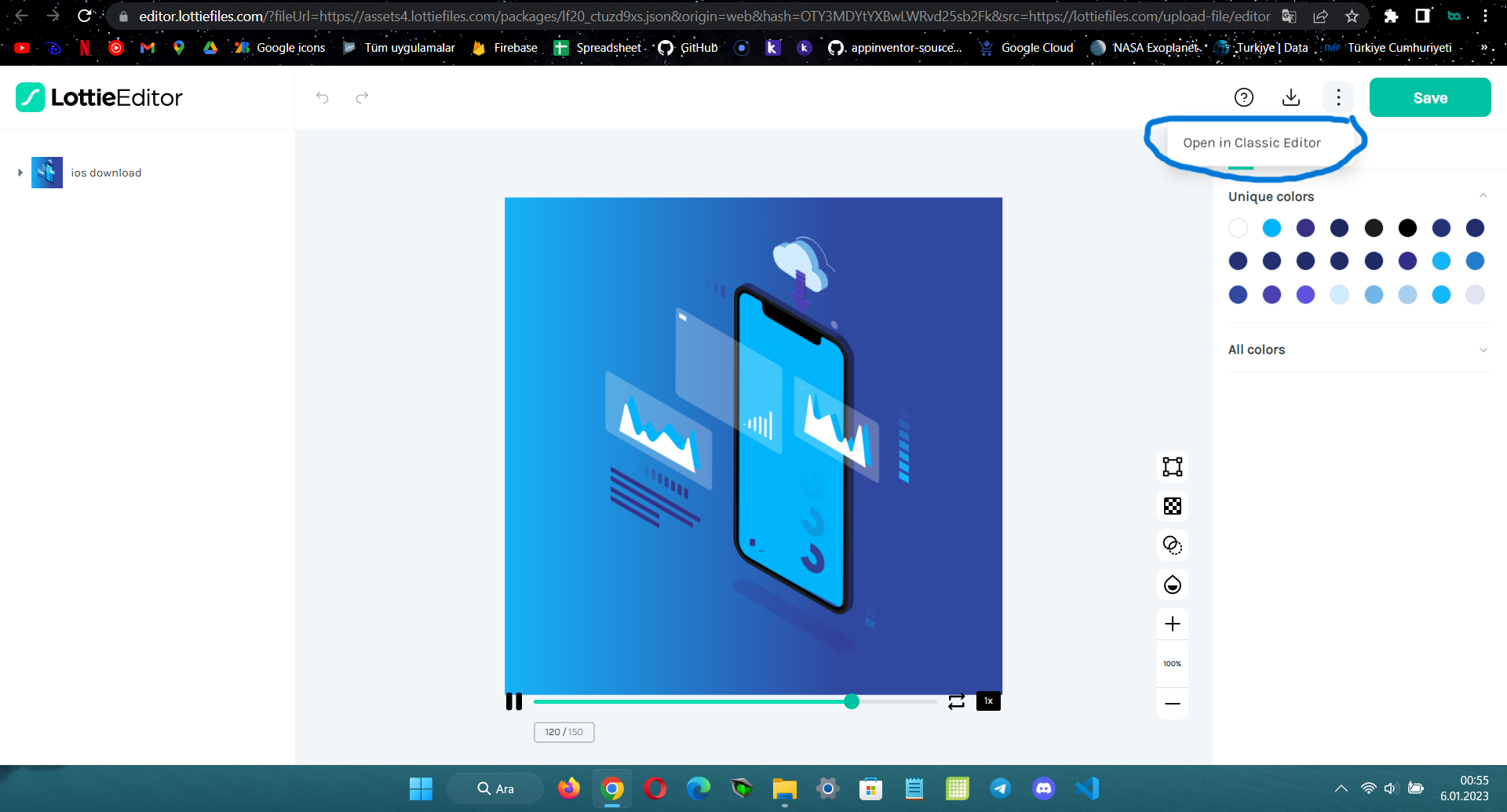Pause the animation playback
The image size is (1507, 812).
click(514, 701)
